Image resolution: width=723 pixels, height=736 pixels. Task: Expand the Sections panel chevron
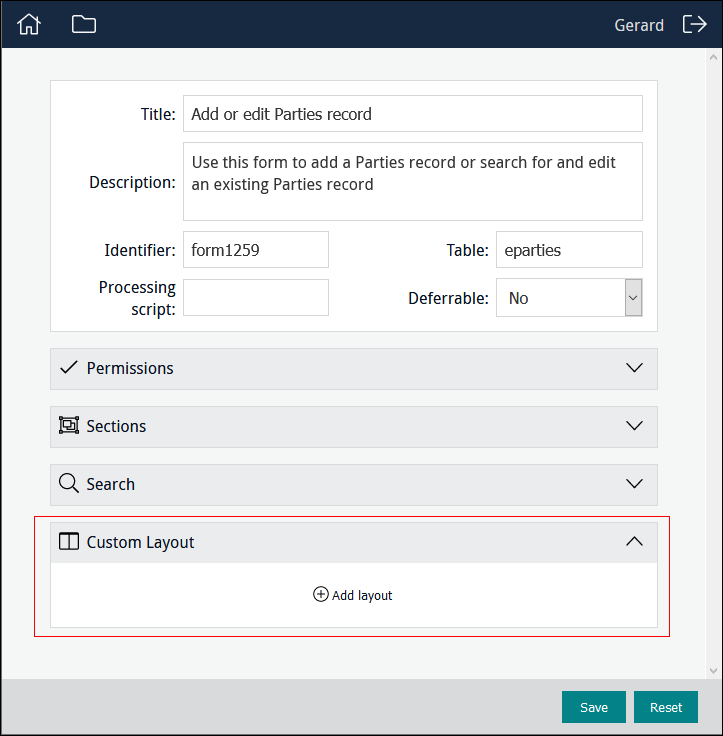[634, 426]
